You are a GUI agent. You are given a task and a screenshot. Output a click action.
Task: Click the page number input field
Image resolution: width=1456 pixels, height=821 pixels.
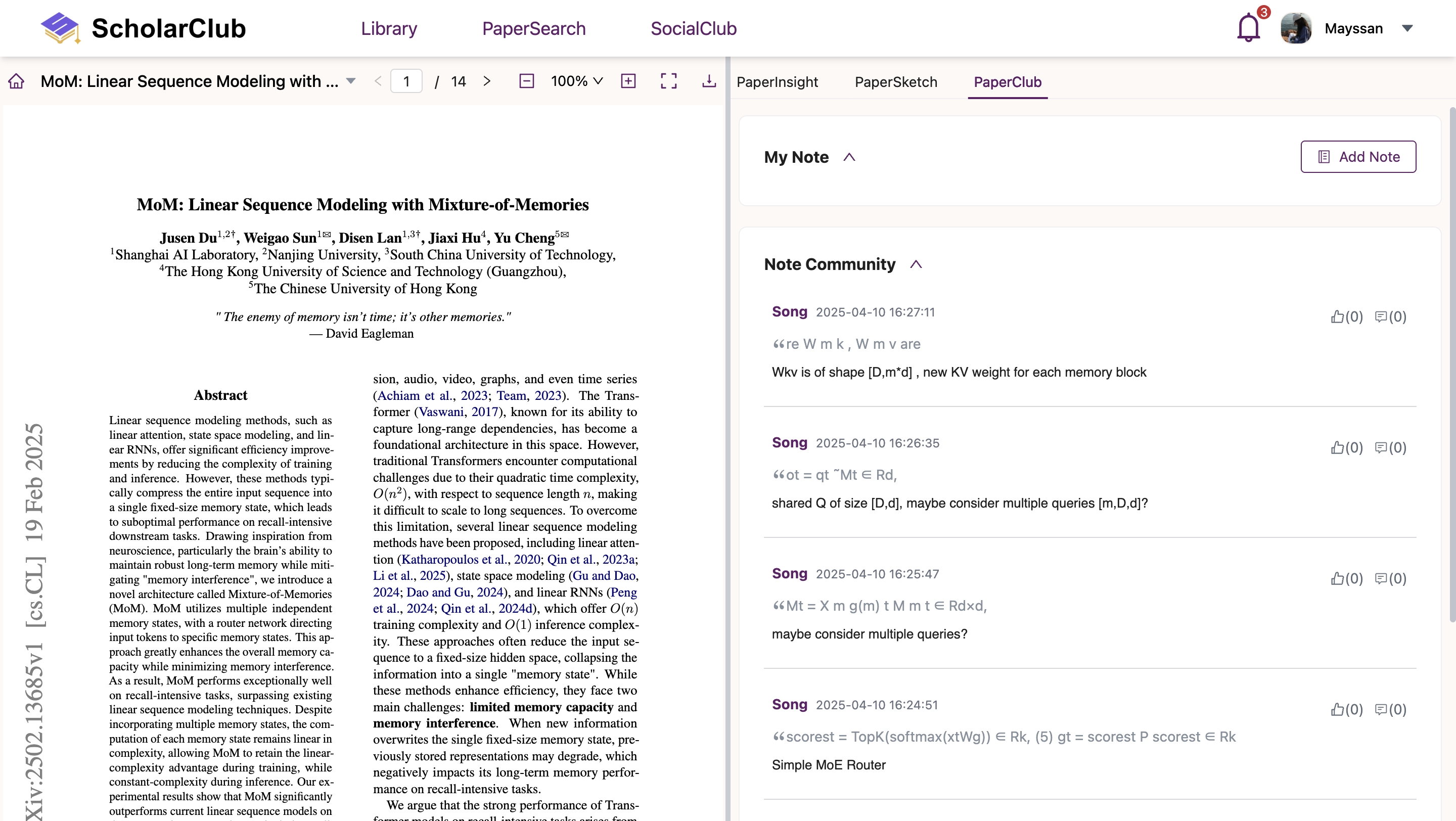point(406,81)
